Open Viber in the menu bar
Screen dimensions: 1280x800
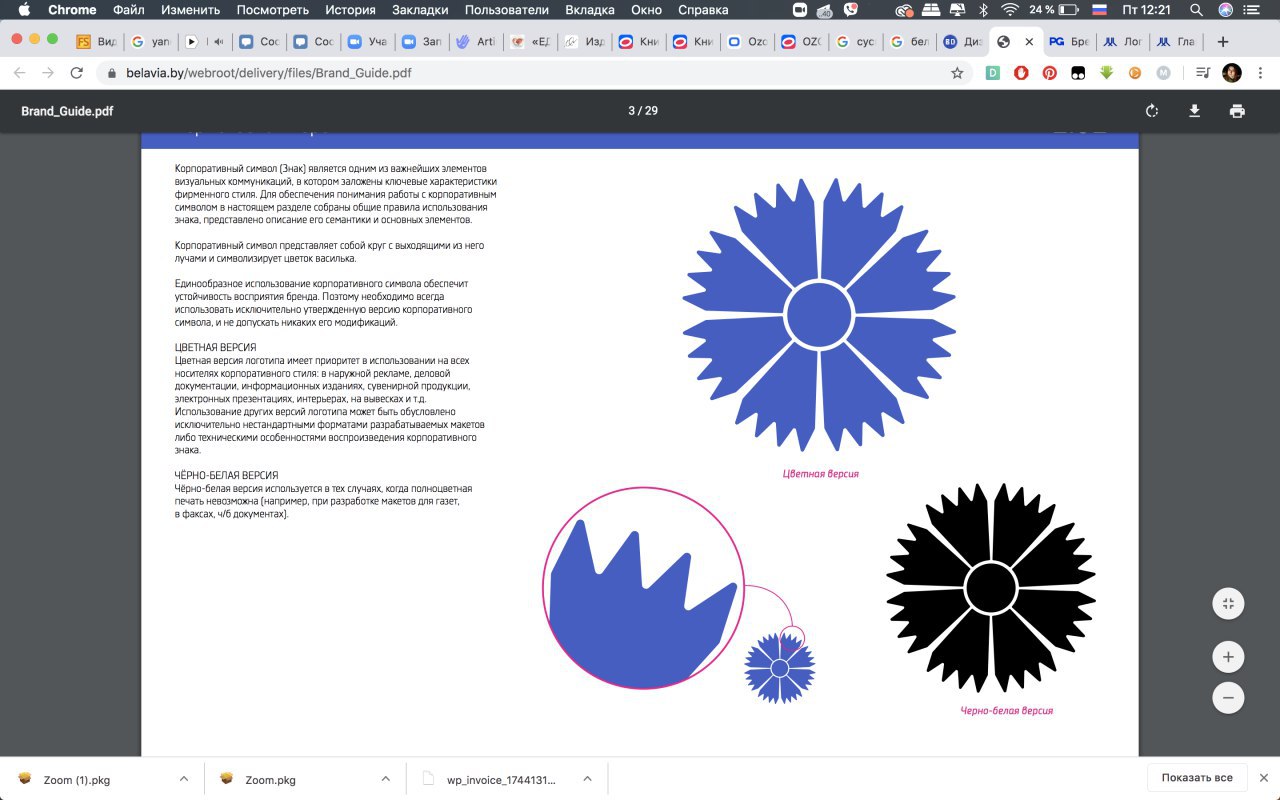[x=851, y=10]
